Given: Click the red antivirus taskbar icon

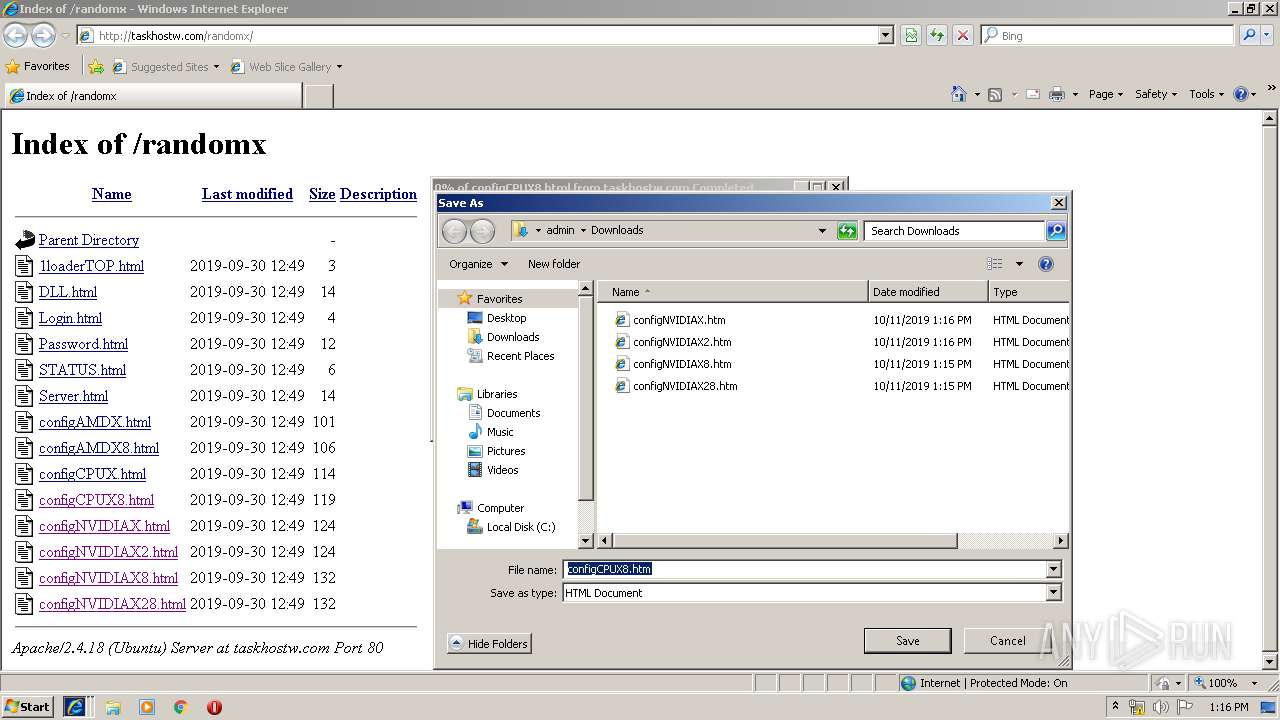Looking at the screenshot, I should [214, 707].
